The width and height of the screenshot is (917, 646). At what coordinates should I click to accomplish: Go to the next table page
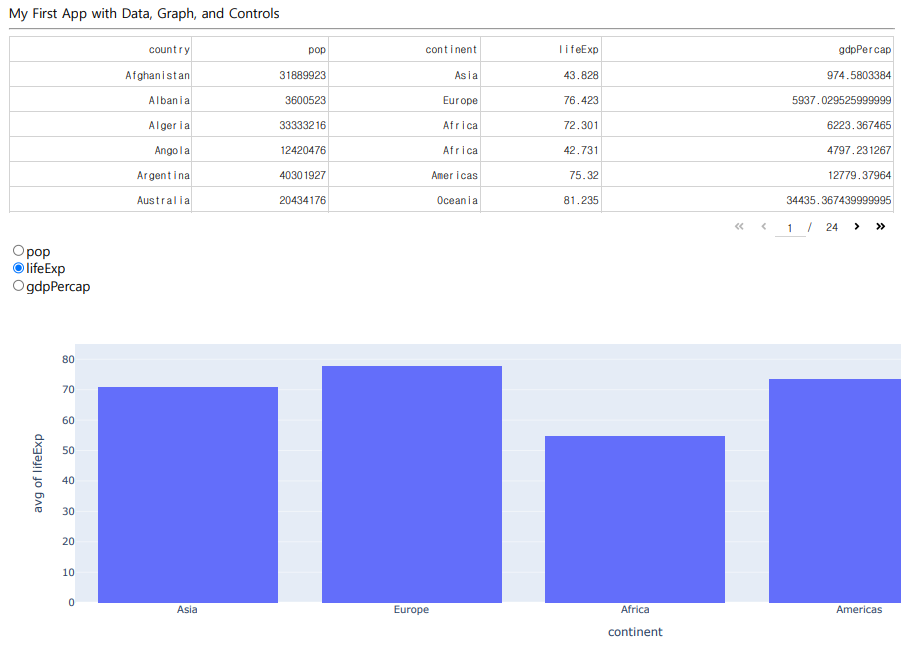coord(857,227)
